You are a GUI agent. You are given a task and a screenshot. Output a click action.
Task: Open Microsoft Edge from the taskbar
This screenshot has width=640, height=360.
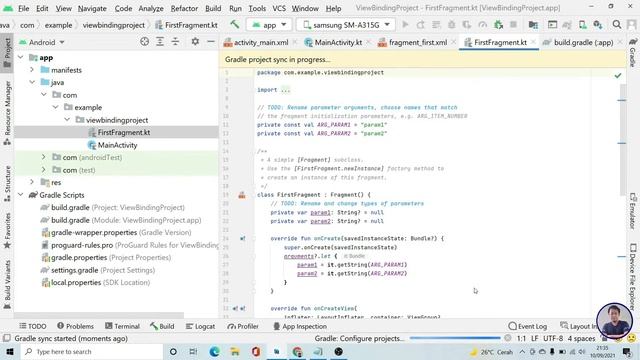pos(214,351)
